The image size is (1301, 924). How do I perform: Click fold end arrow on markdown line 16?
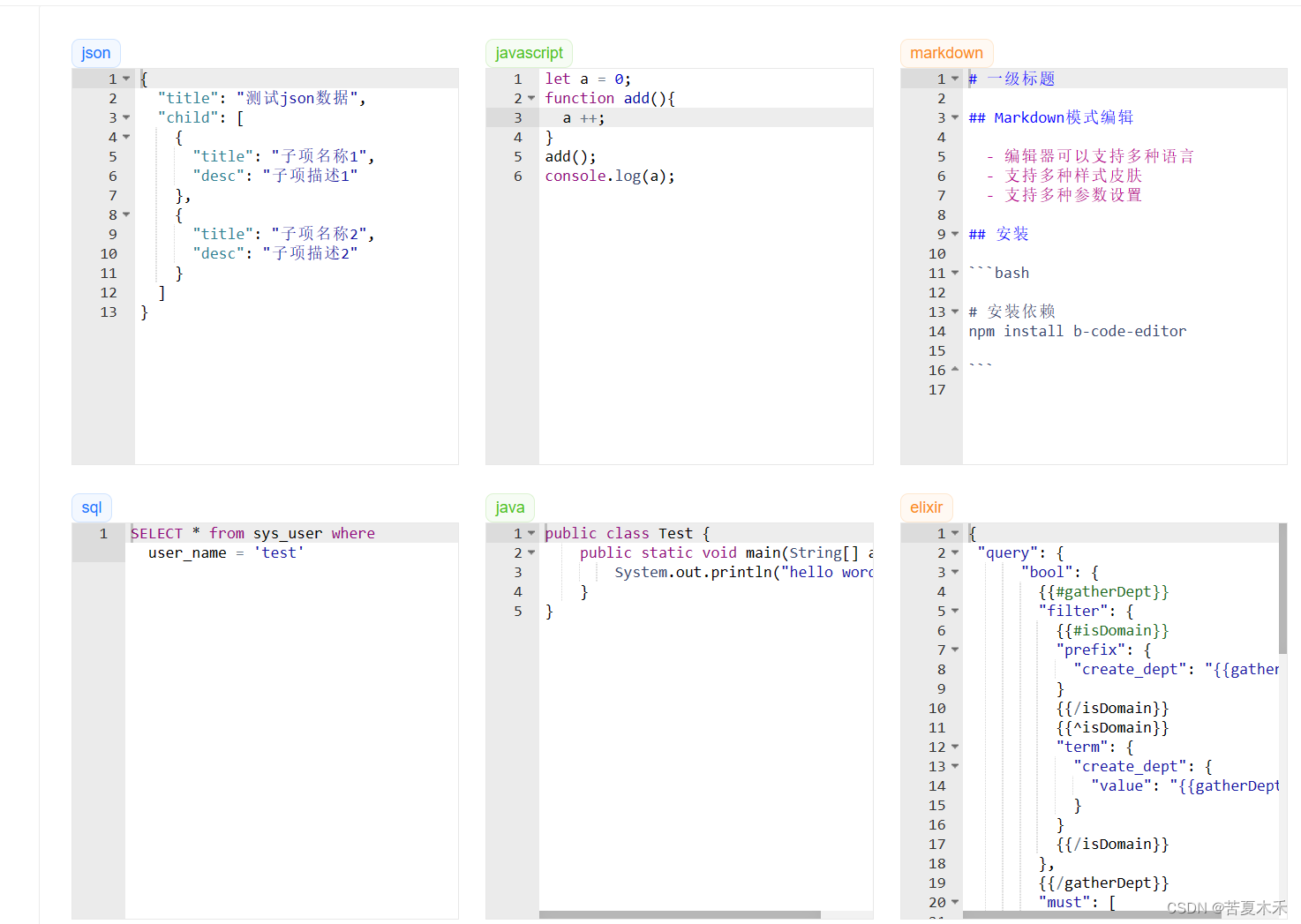pos(955,370)
